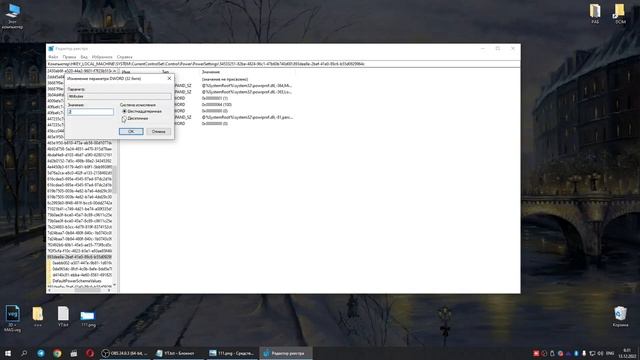Viewport: 640px width, 360px height.
Task: Open the Корзина recycle bin icon
Action: point(620,317)
